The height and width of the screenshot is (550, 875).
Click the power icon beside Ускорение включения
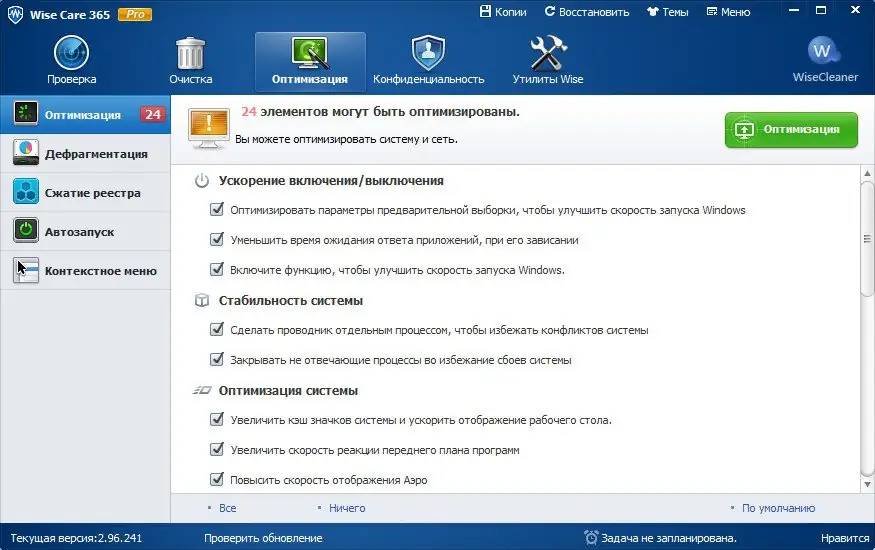pos(201,181)
